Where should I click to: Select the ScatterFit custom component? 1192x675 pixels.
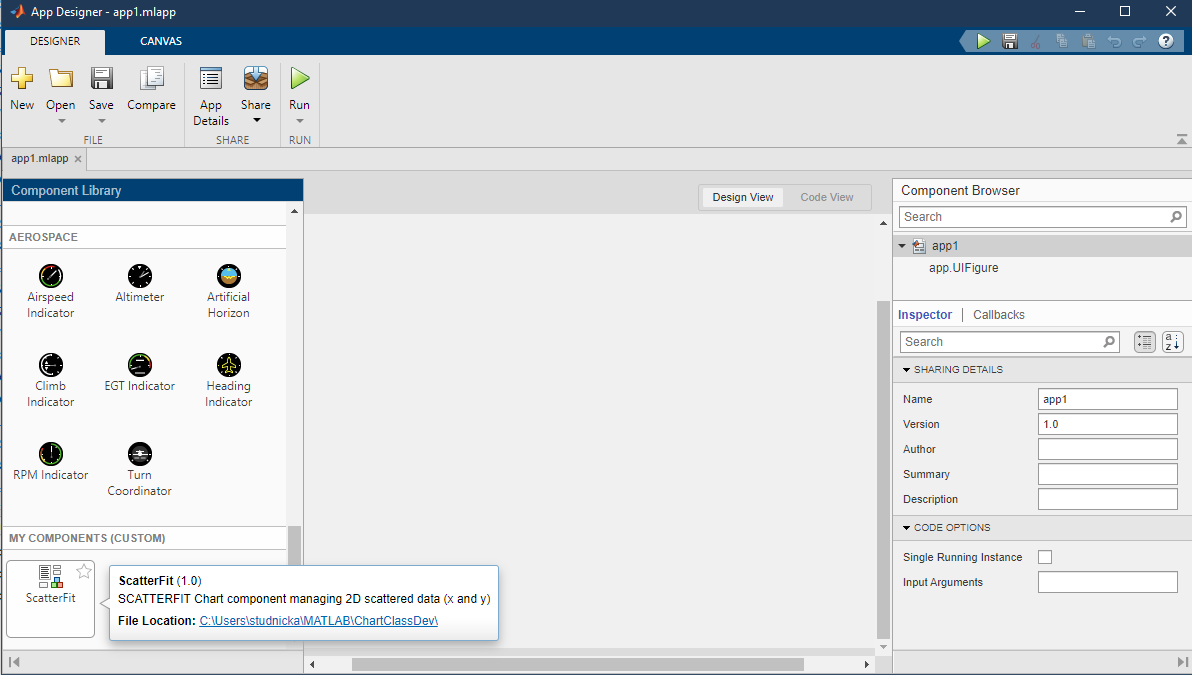coord(50,599)
